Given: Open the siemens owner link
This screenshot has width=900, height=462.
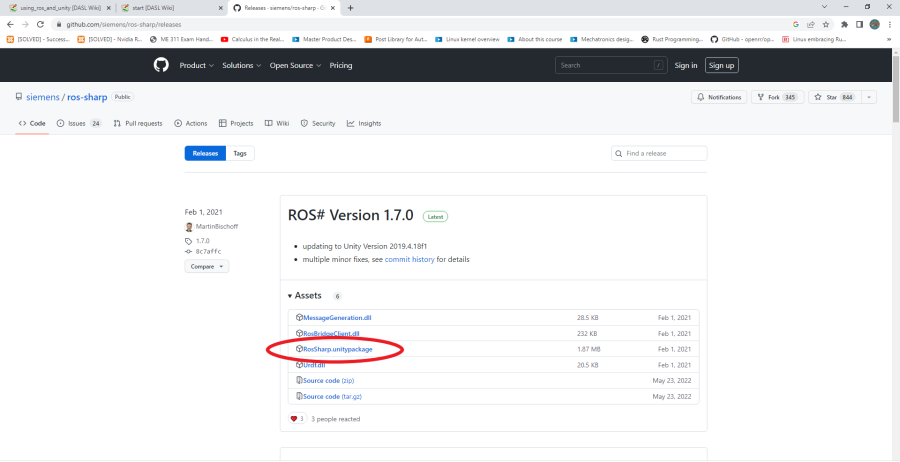Looking at the screenshot, I should (43, 98).
